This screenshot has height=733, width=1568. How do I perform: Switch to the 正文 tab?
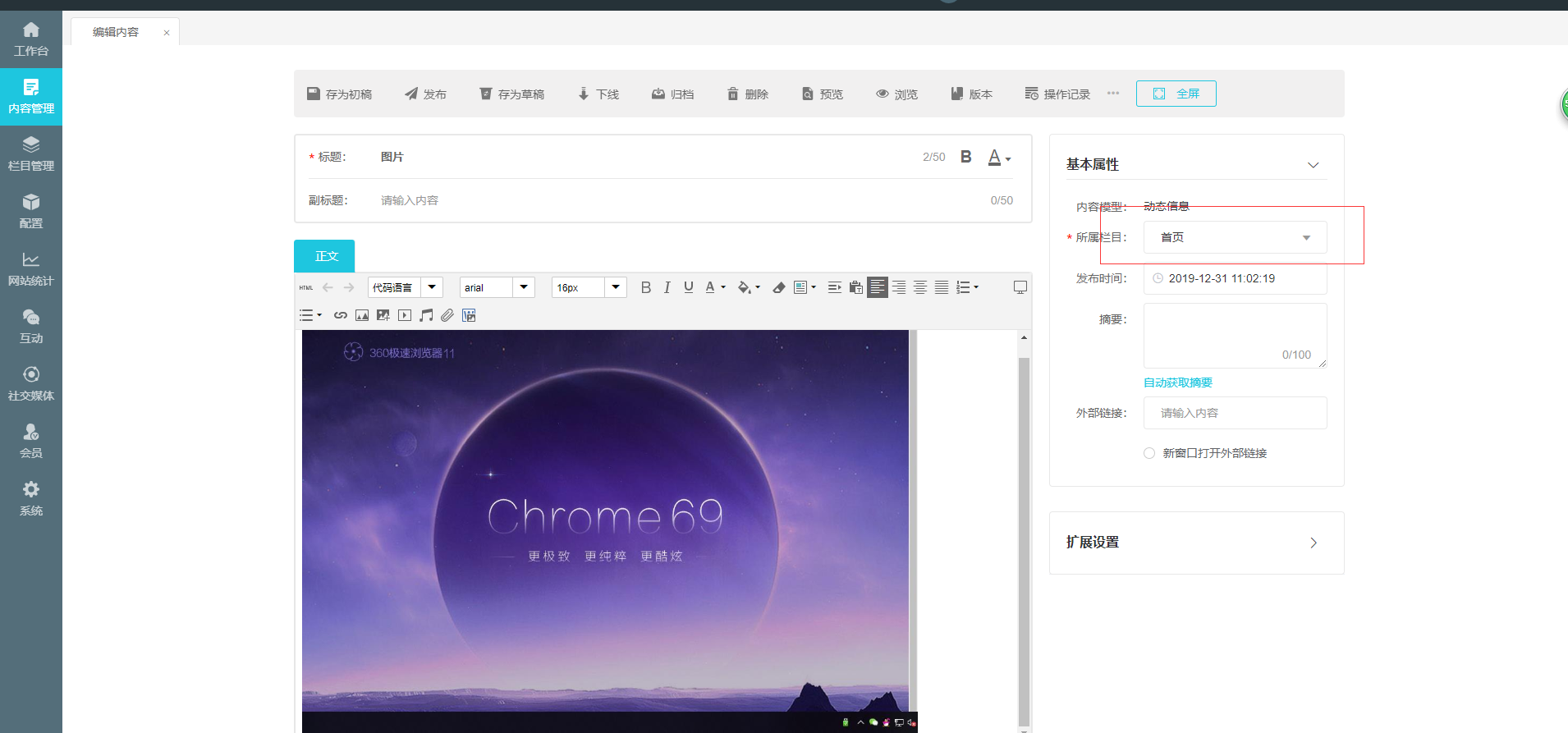[324, 256]
